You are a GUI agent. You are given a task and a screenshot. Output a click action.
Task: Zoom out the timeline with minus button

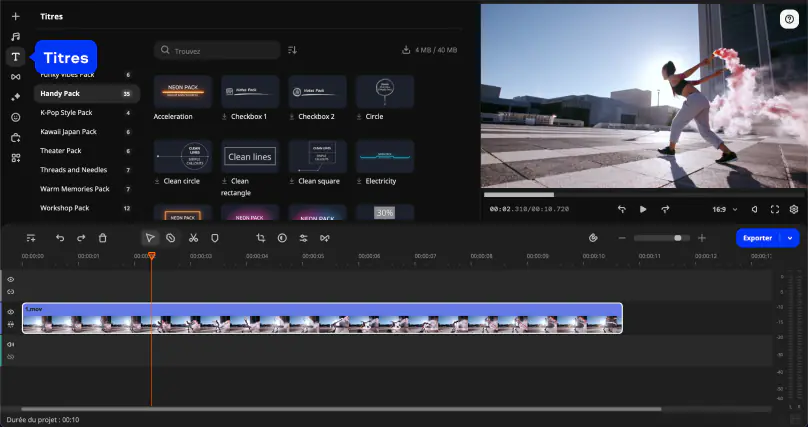point(622,238)
